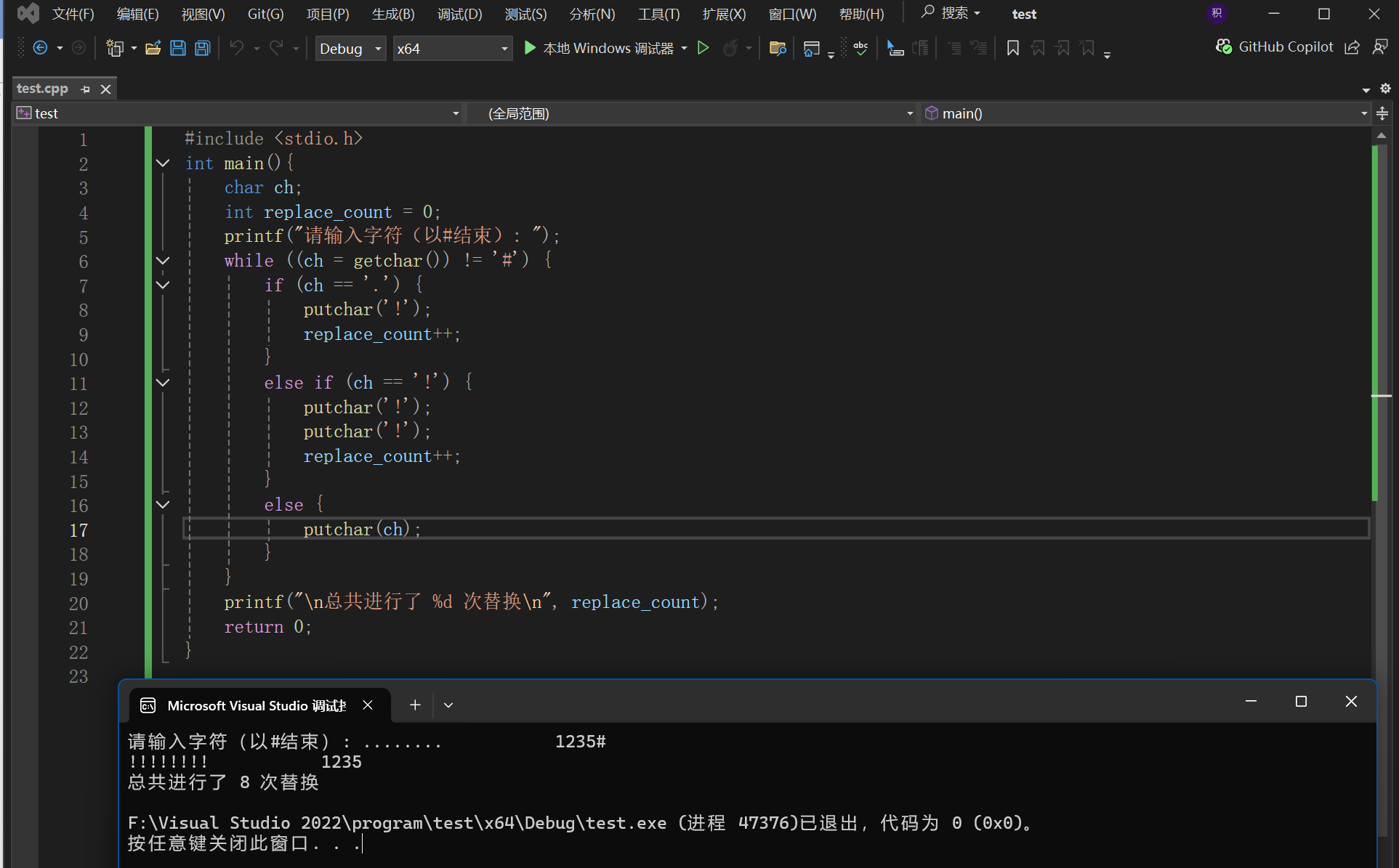Click the Open File folder icon
The height and width of the screenshot is (868, 1399).
[x=153, y=49]
